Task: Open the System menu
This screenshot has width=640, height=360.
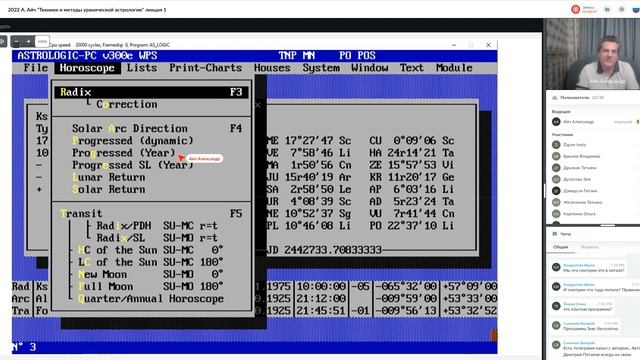Action: pos(321,68)
